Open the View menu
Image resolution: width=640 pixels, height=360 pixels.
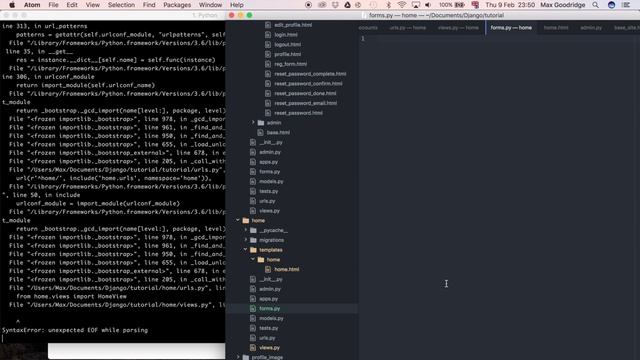[x=93, y=5]
